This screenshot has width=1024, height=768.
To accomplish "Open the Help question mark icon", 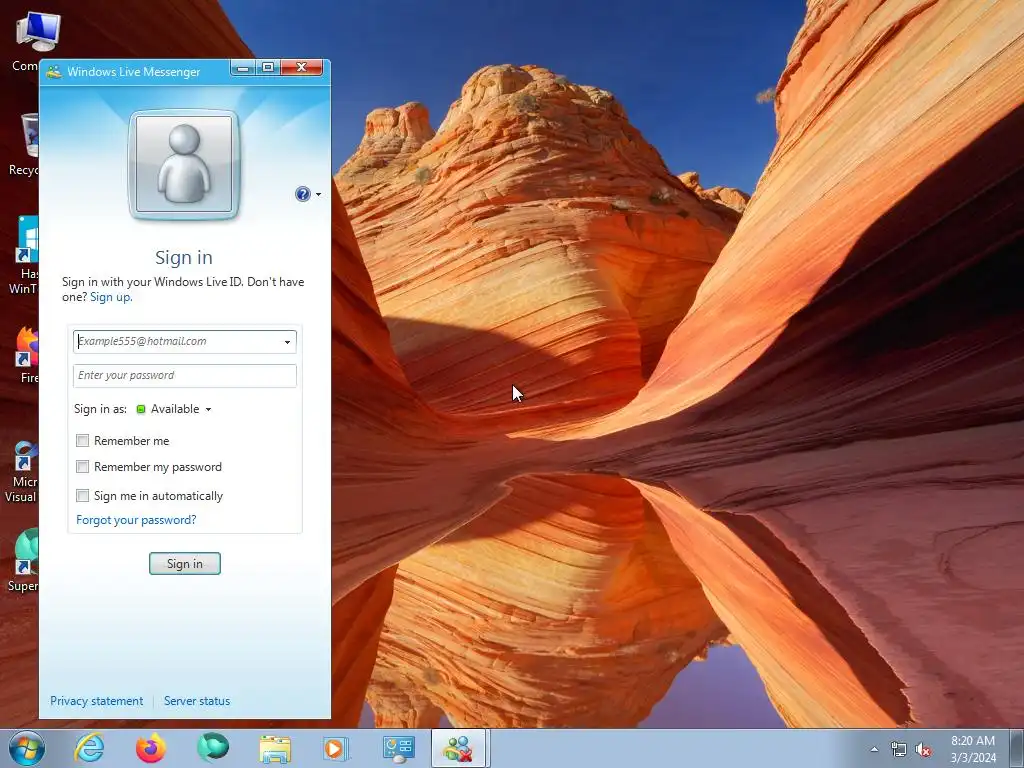I will (302, 194).
